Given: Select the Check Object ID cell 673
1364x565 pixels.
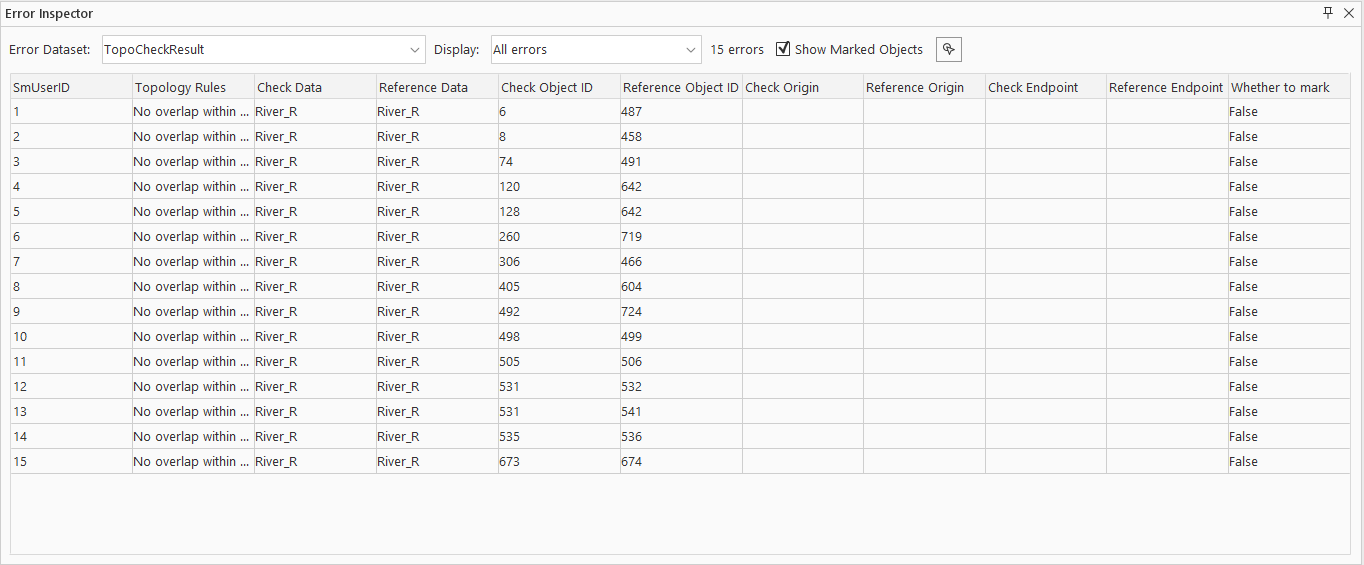Looking at the screenshot, I should [x=558, y=462].
